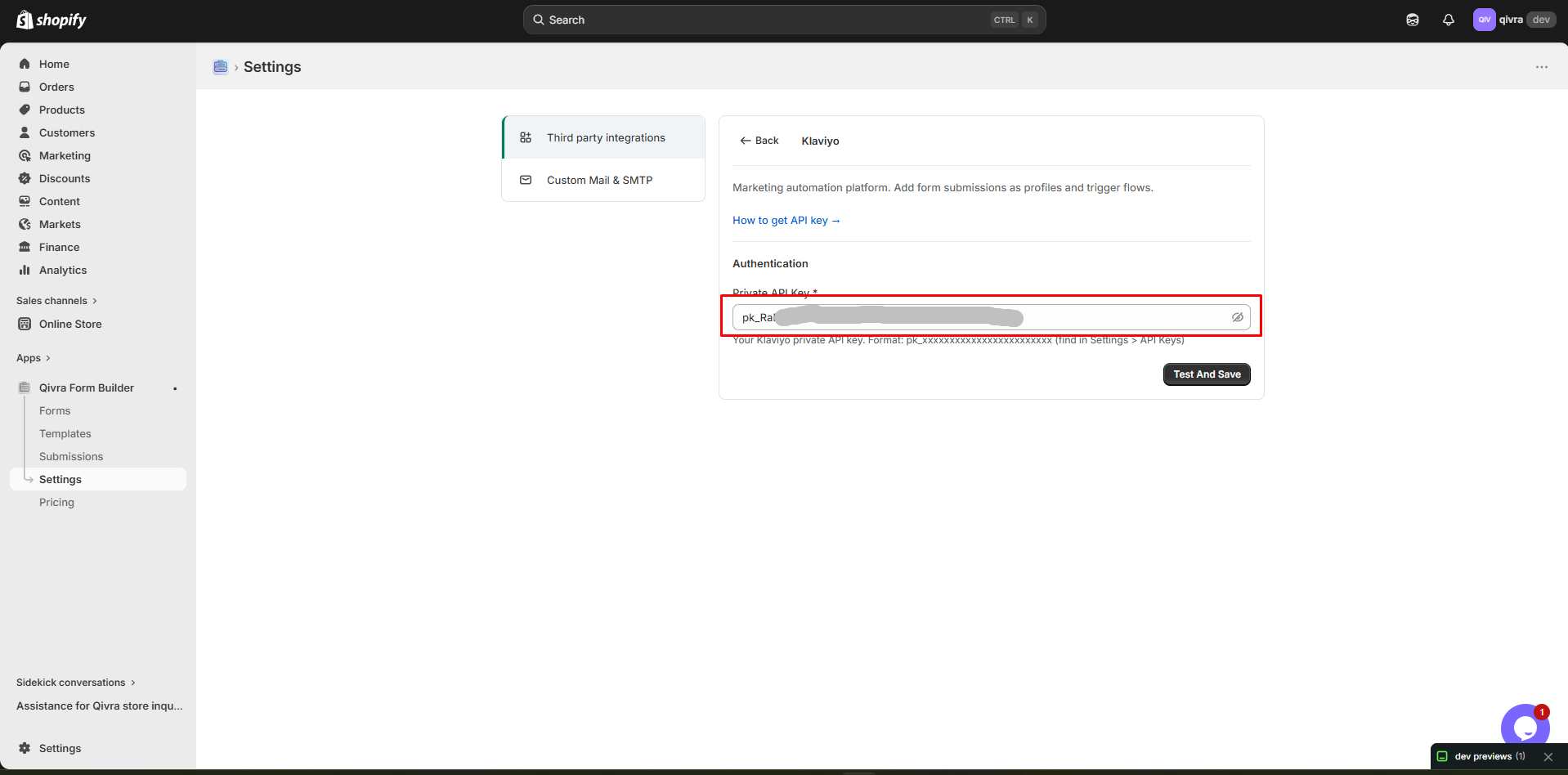This screenshot has height=775, width=1568.
Task: Open the Third party integrations tab
Action: (603, 137)
